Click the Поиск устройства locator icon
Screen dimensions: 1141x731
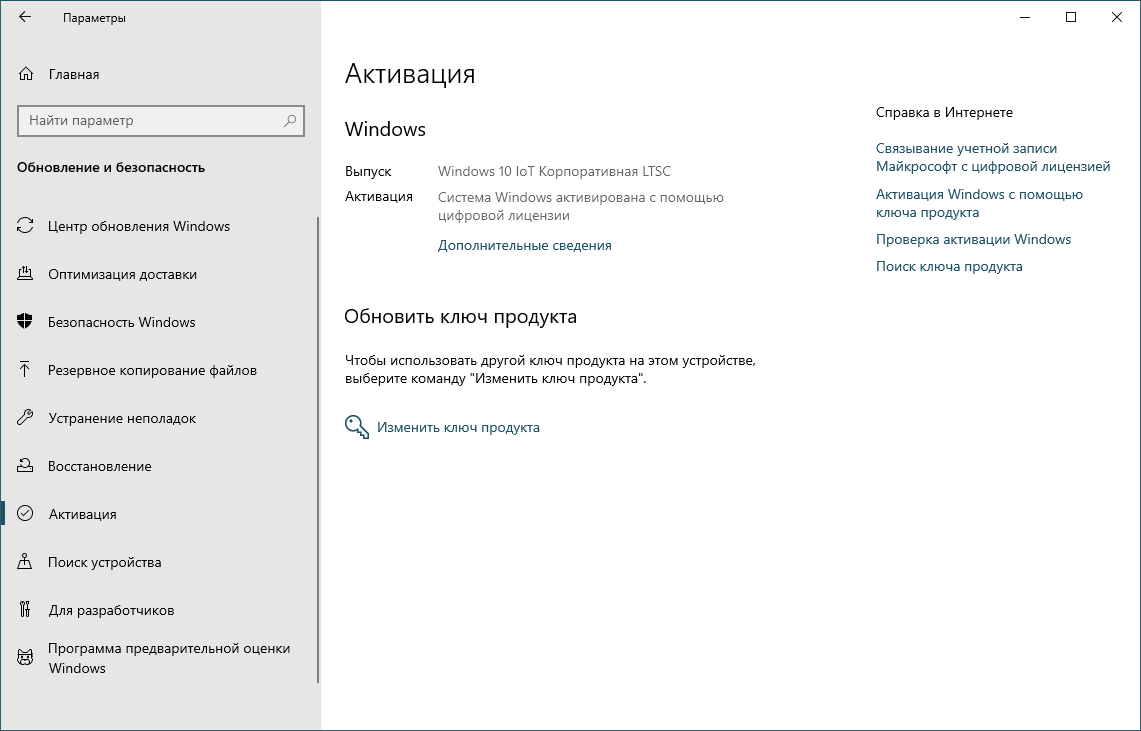click(x=25, y=562)
